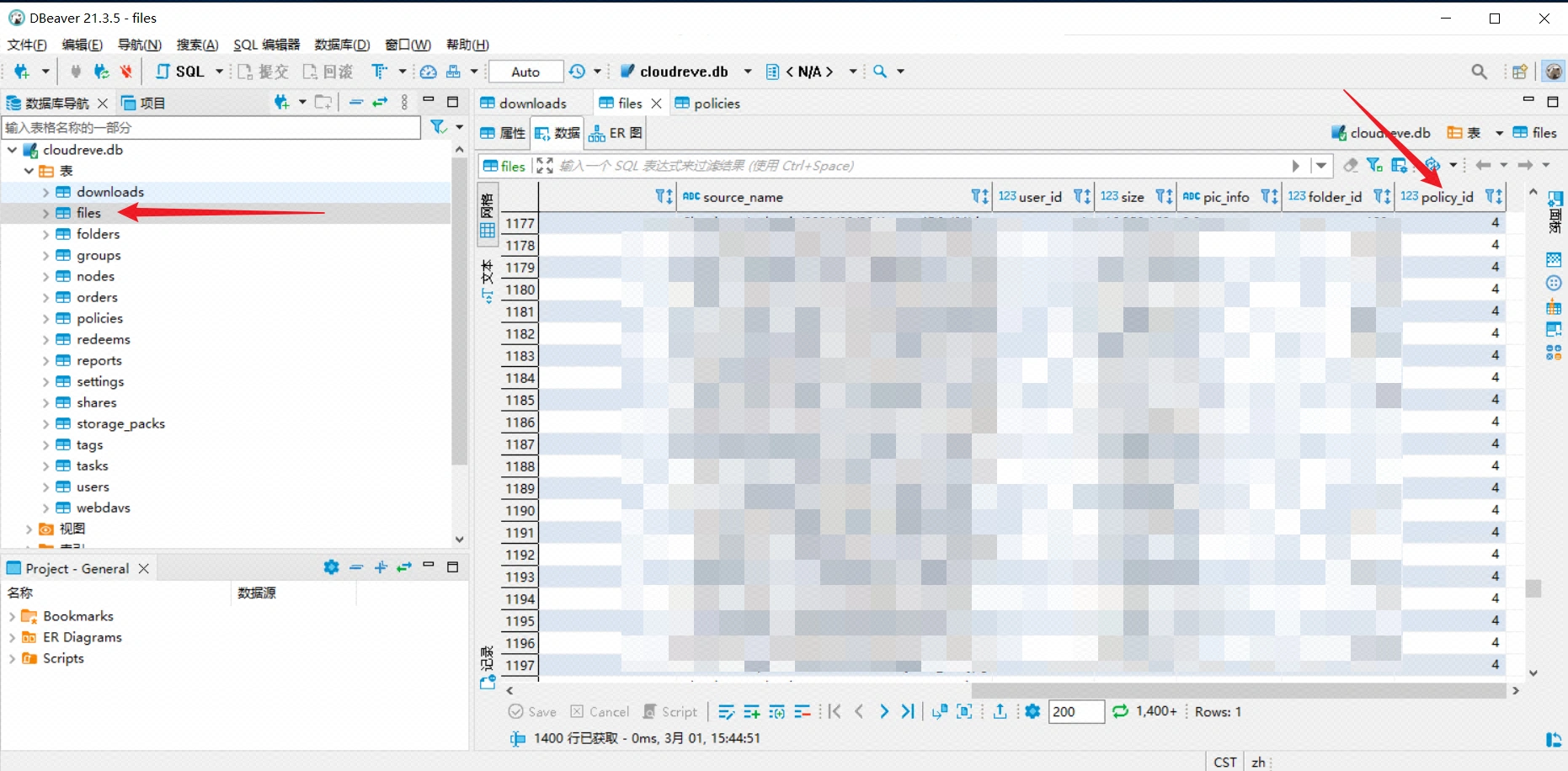The width and height of the screenshot is (1568, 771).
Task: Click the table name filter input
Action: tap(211, 127)
